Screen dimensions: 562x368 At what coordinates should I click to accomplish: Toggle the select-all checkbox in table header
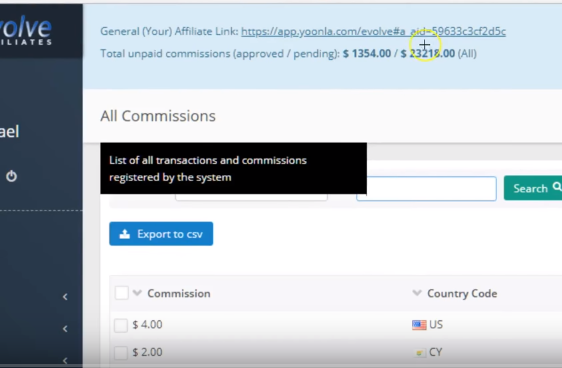coord(122,293)
